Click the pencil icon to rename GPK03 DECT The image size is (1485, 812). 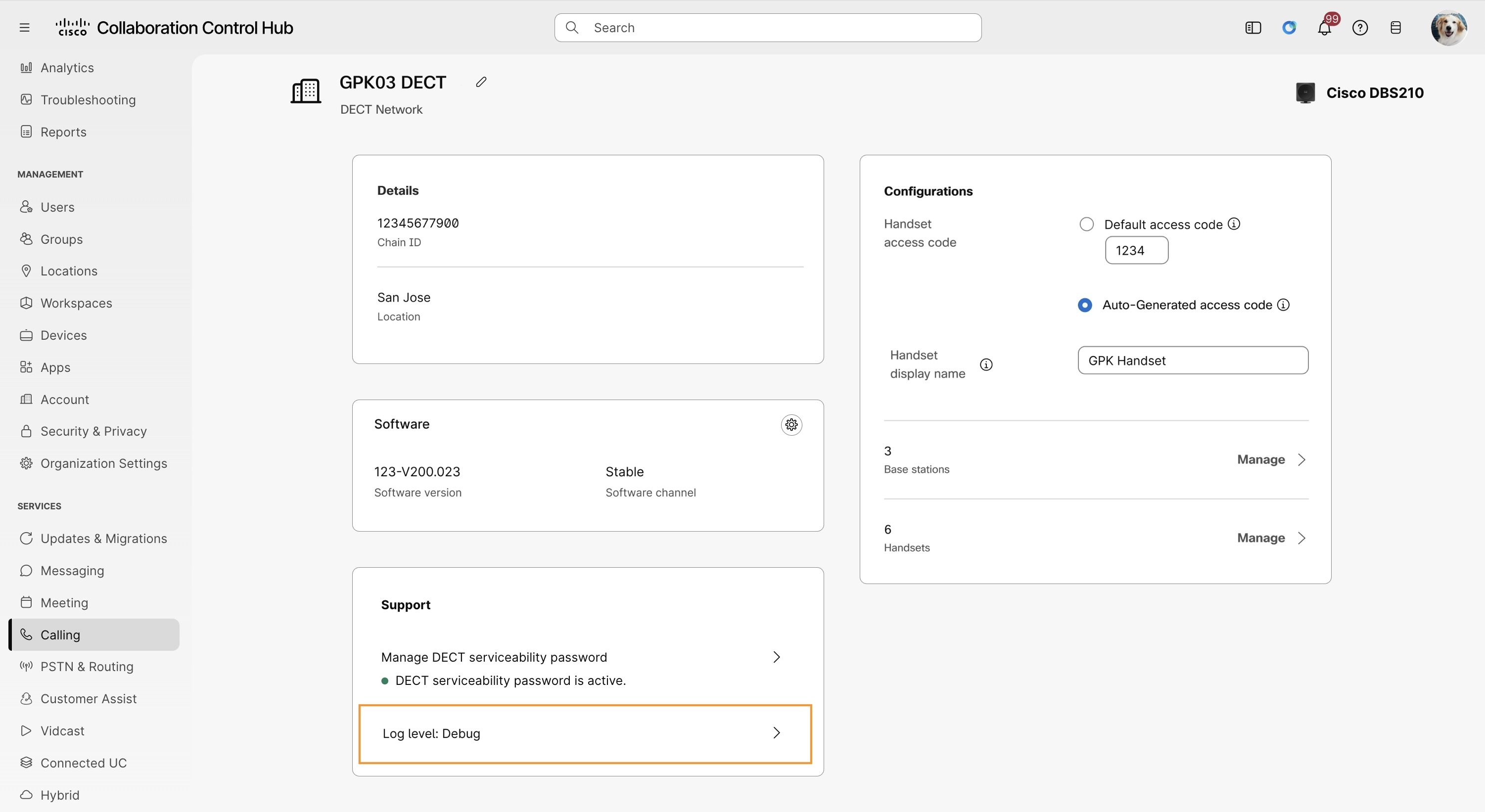click(481, 83)
